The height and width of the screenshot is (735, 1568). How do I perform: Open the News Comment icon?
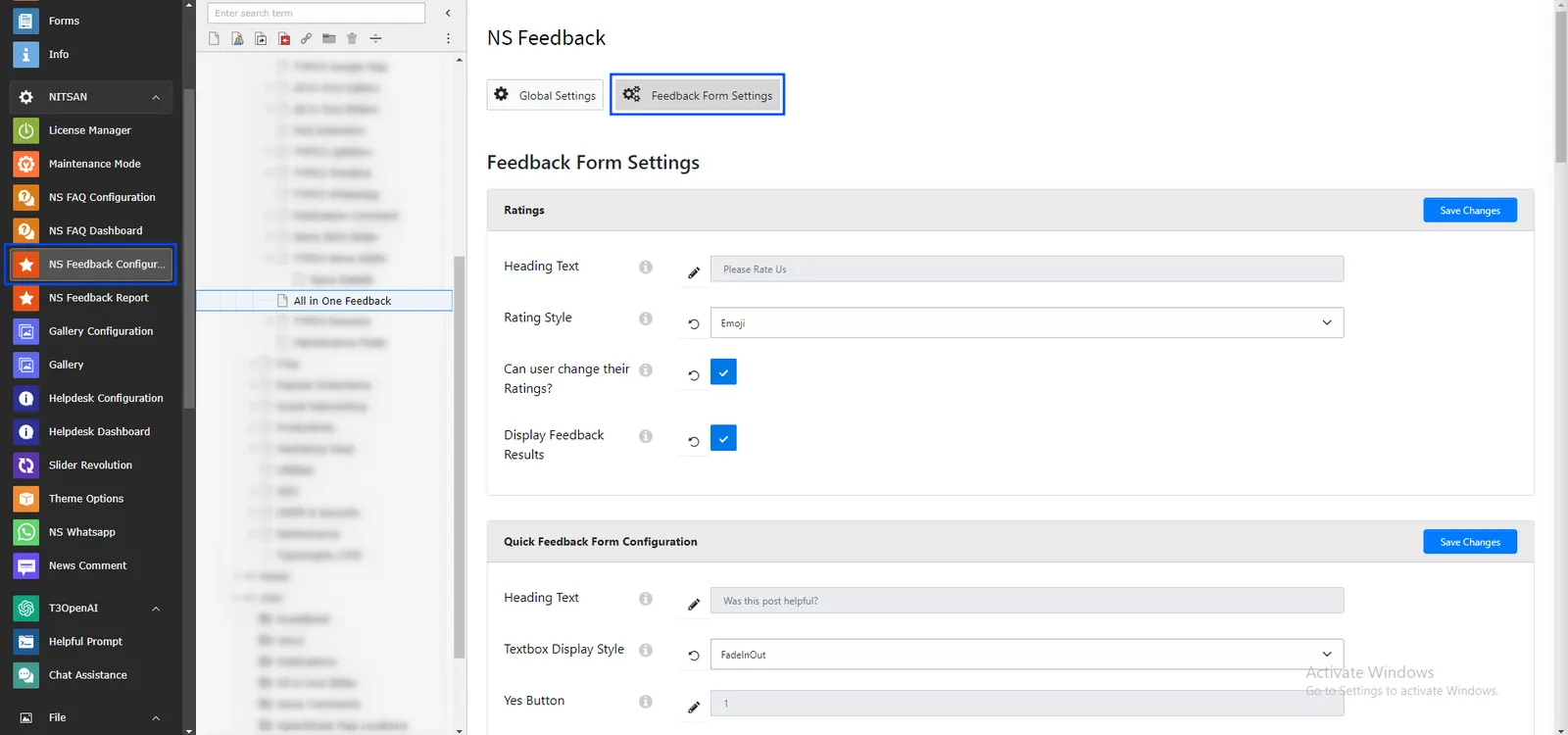26,566
